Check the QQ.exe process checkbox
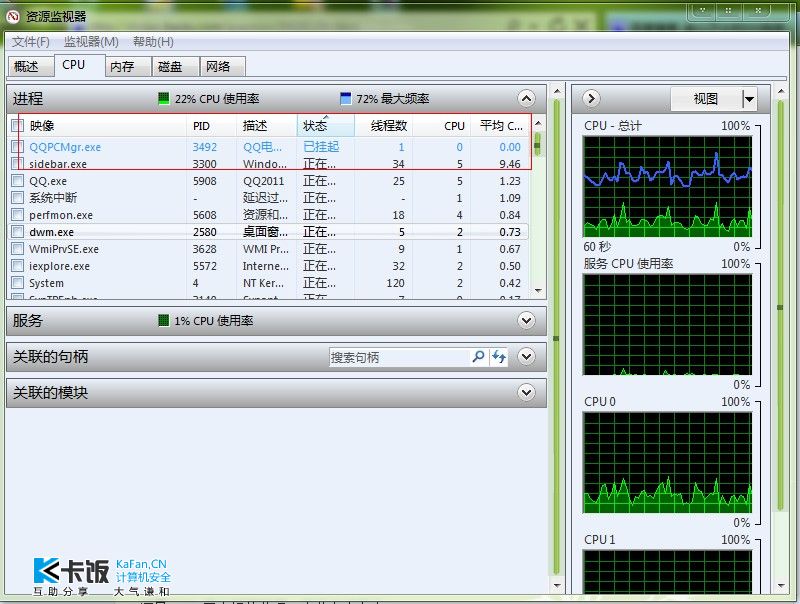 pyautogui.click(x=18, y=181)
